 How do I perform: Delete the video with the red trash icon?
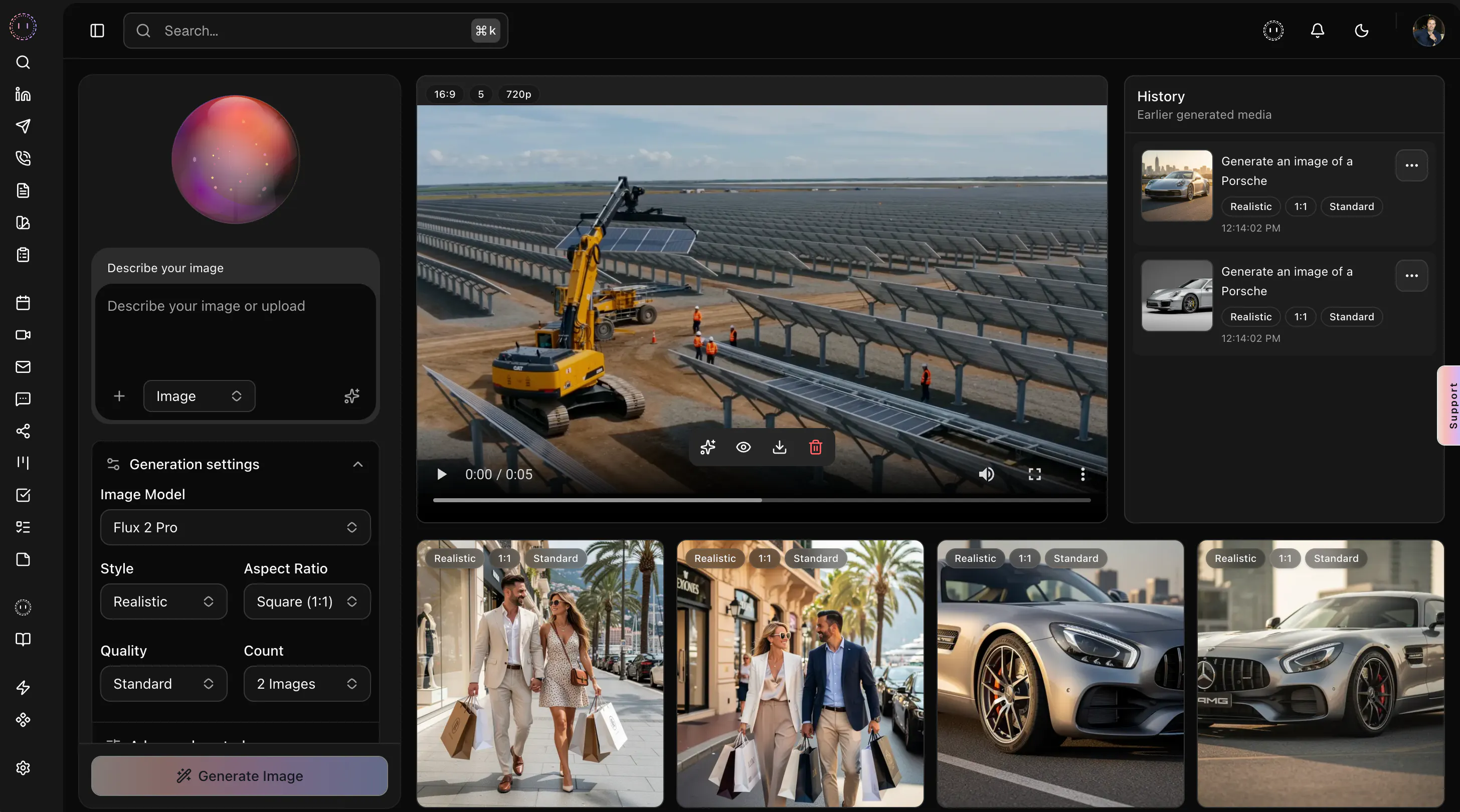[x=816, y=448]
